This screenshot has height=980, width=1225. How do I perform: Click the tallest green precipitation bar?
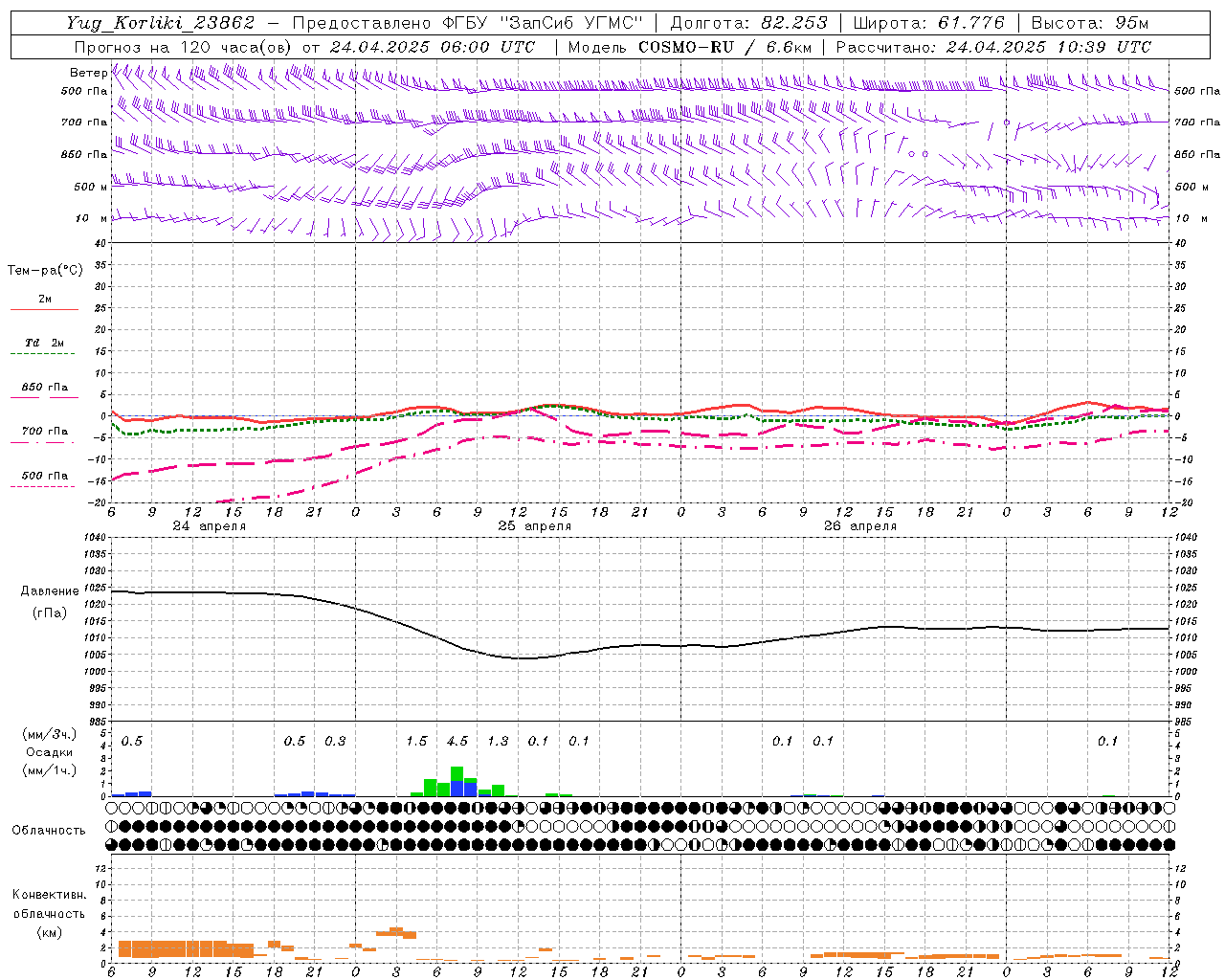click(457, 774)
